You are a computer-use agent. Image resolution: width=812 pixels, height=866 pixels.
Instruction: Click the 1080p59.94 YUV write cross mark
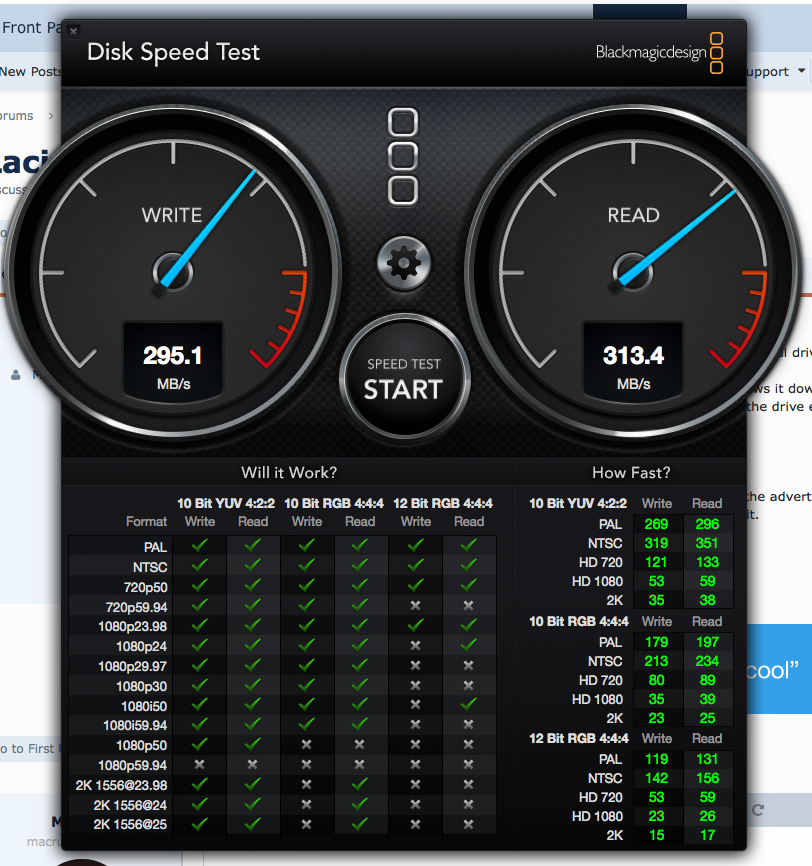pos(199,764)
